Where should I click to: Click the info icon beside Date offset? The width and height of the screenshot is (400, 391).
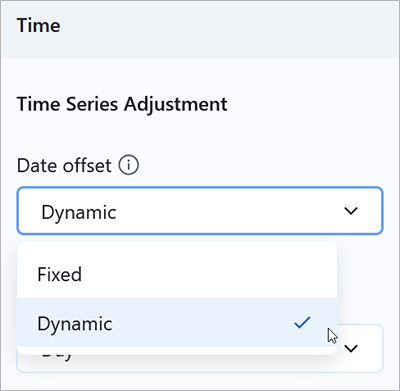(129, 165)
